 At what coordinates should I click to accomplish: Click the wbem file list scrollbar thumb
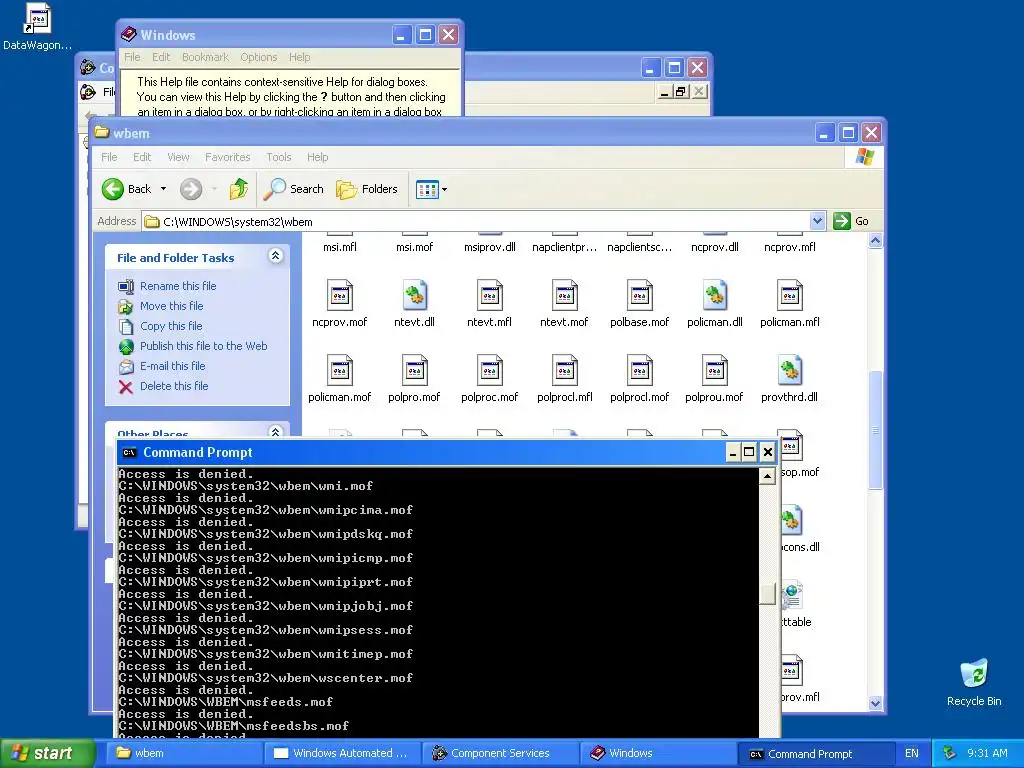[x=875, y=430]
